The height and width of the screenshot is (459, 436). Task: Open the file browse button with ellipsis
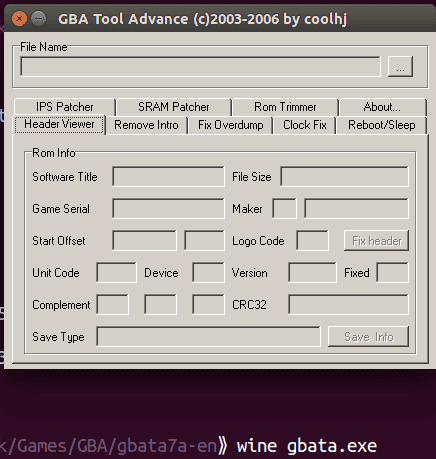click(400, 67)
